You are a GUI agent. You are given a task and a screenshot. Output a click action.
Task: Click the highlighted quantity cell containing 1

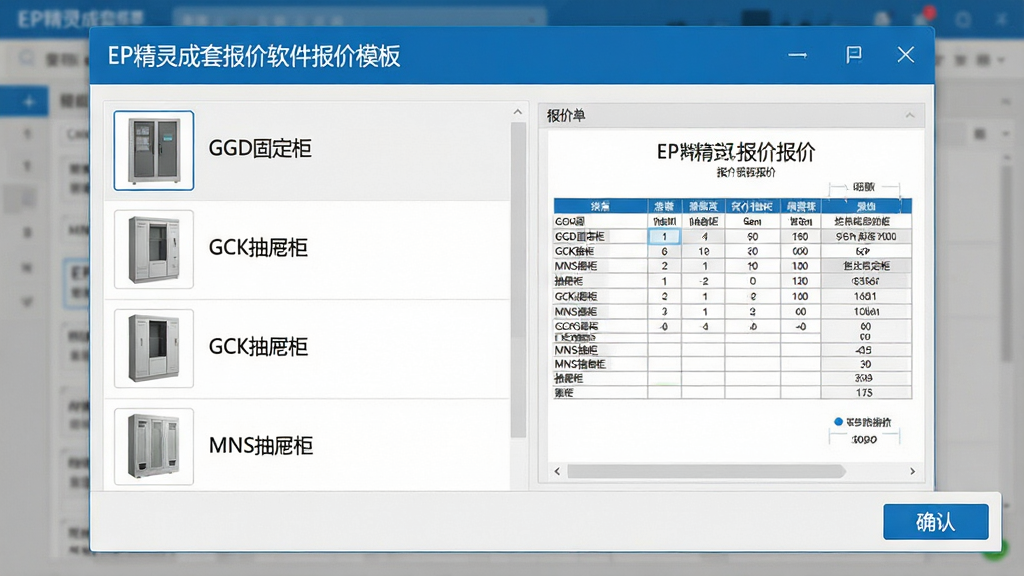tap(664, 236)
